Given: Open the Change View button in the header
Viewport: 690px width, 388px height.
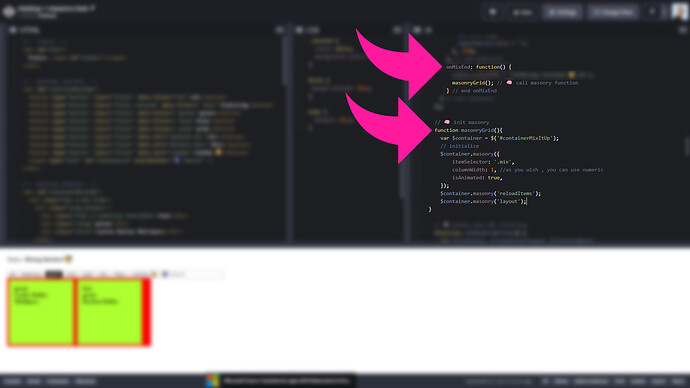Looking at the screenshot, I should coord(614,12).
